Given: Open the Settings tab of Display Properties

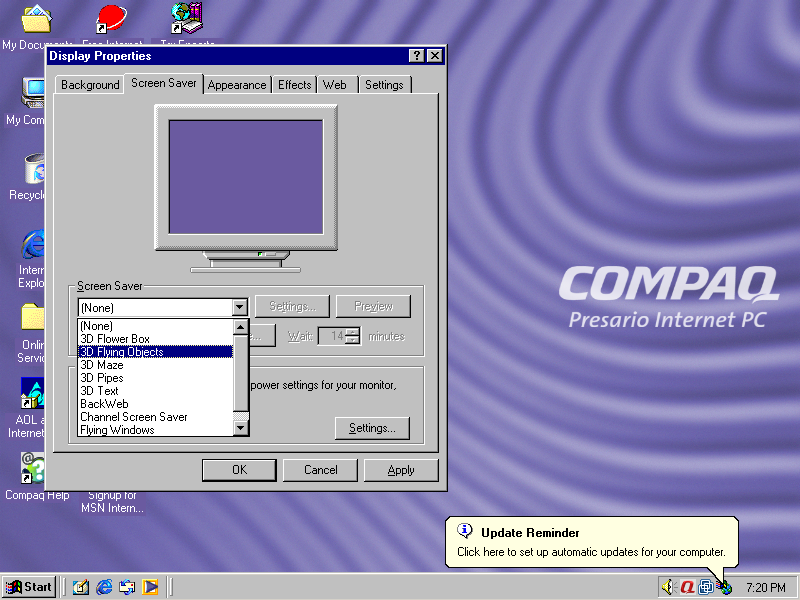Looking at the screenshot, I should 384,85.
